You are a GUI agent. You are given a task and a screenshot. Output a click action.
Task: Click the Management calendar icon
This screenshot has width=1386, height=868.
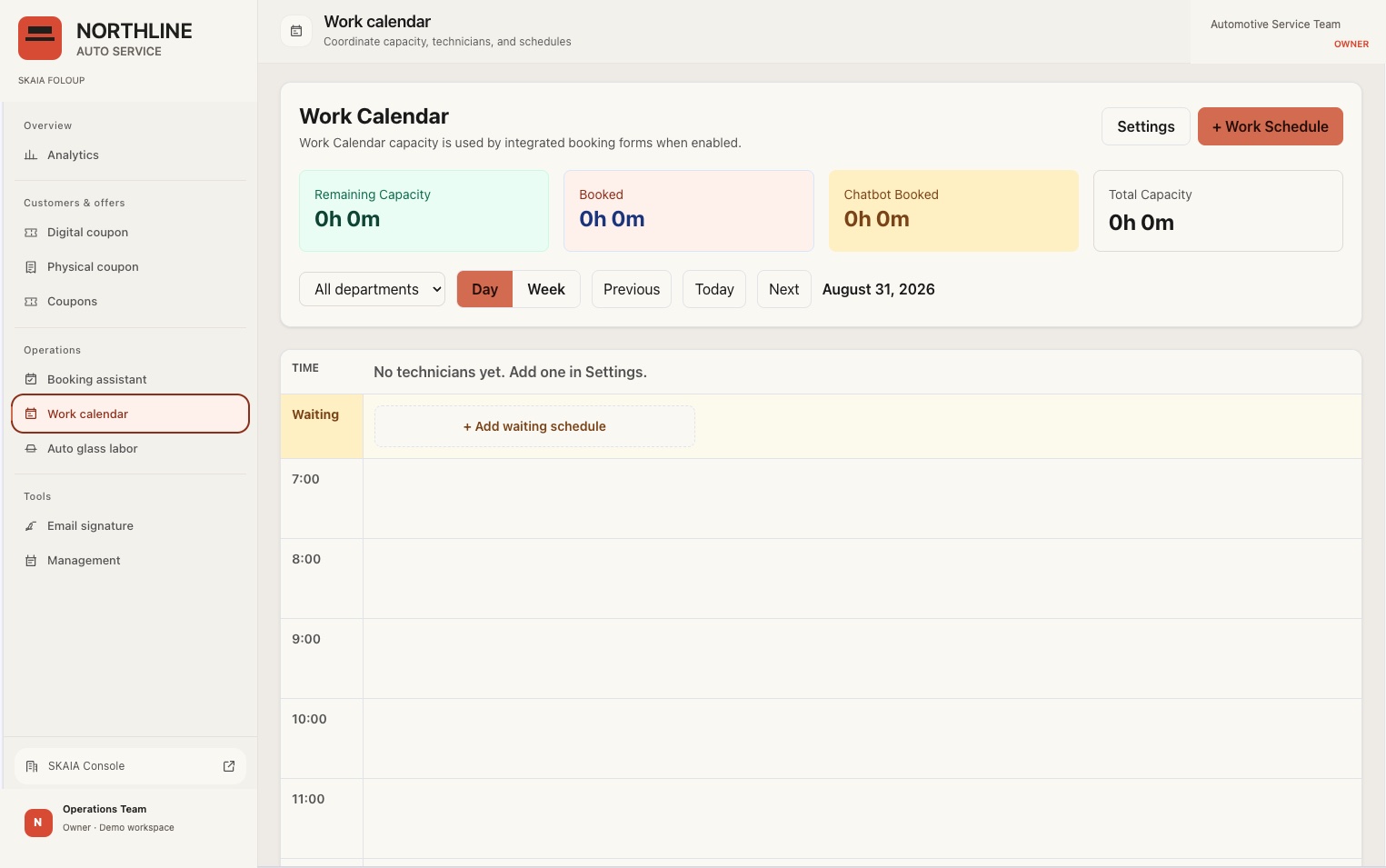point(31,561)
